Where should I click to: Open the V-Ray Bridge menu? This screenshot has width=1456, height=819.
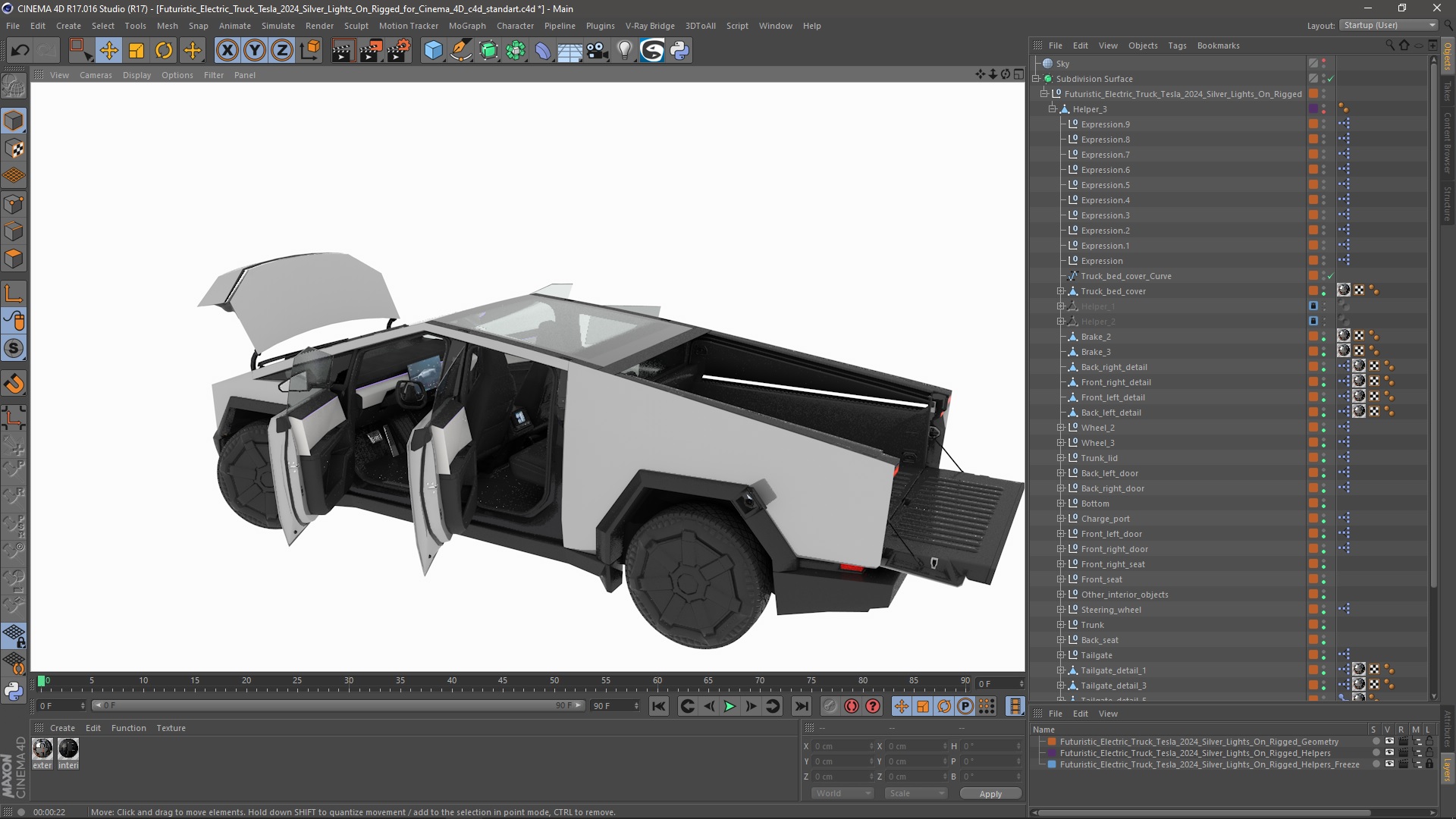tap(650, 26)
